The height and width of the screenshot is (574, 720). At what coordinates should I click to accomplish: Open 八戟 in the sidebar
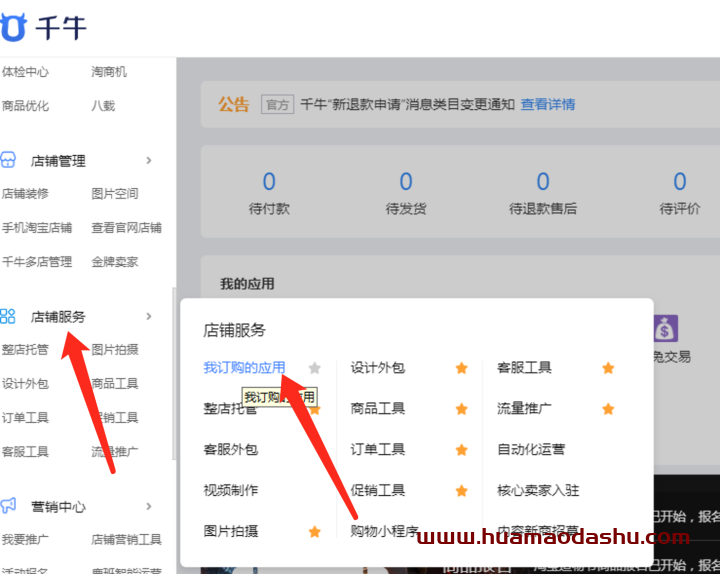tap(103, 106)
